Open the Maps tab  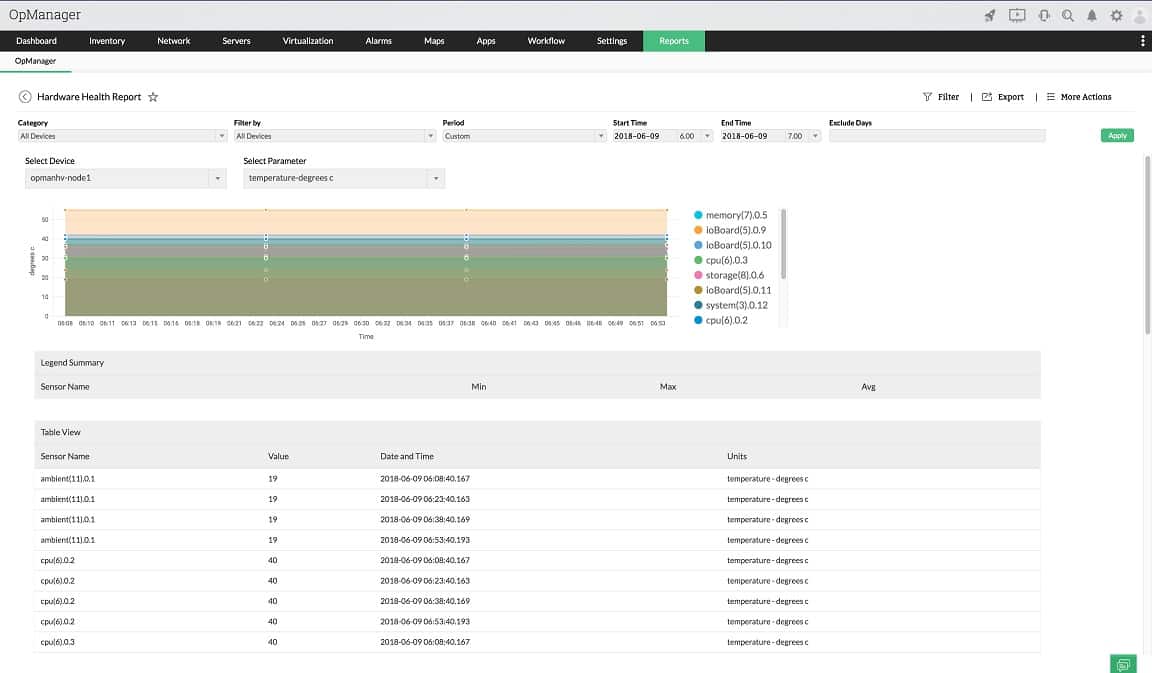coord(434,41)
